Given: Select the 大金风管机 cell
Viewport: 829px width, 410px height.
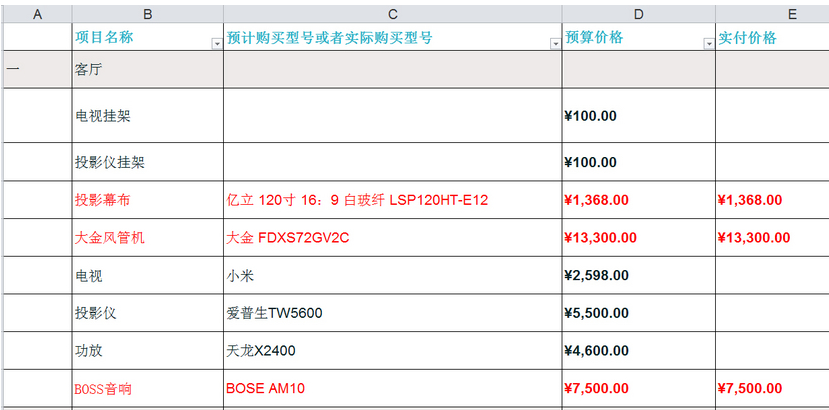Looking at the screenshot, I should coord(148,238).
